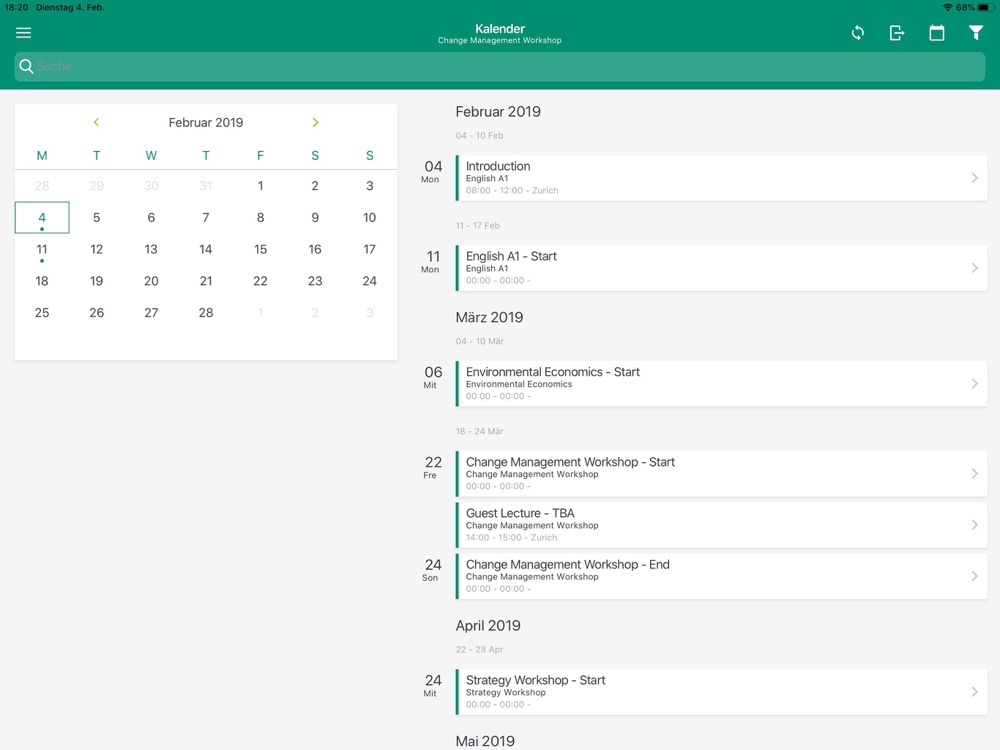Open Strategy Workshop - Start event
This screenshot has width=1000, height=750.
click(721, 692)
